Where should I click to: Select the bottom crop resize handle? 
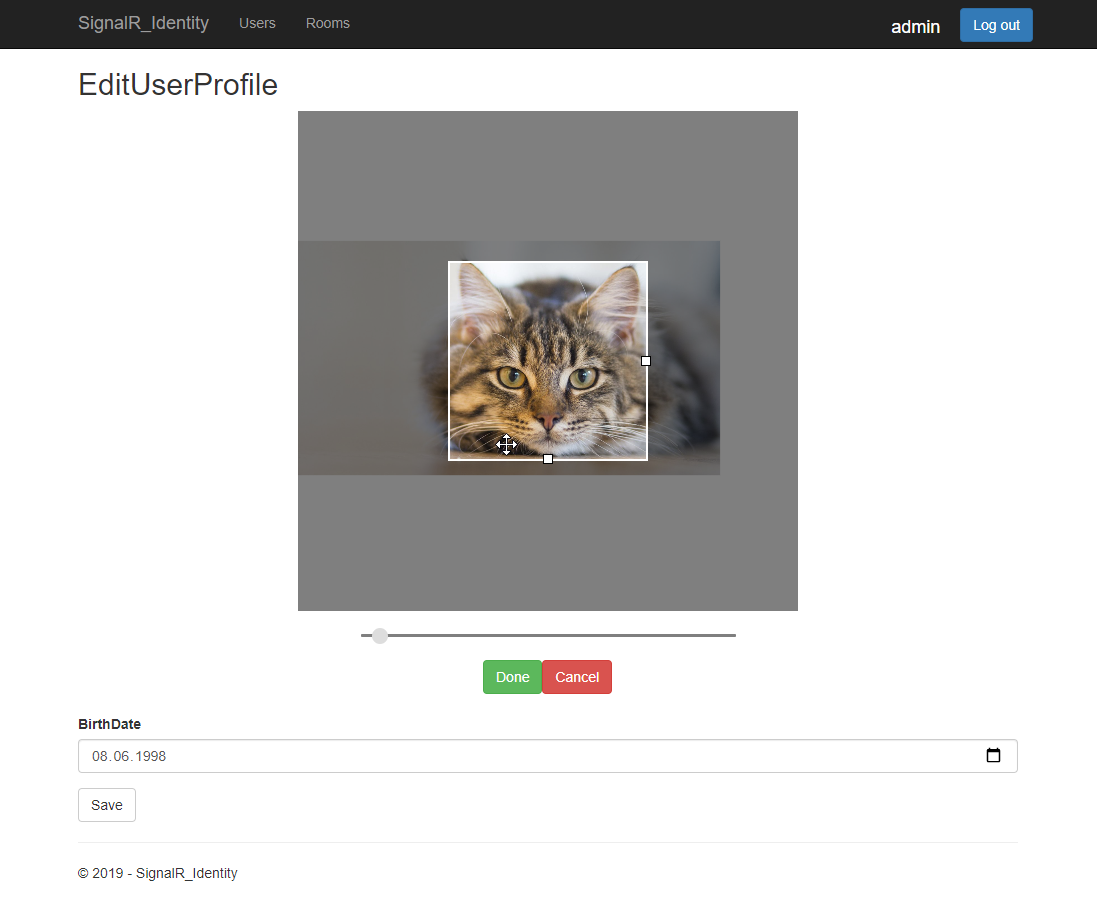[x=548, y=459]
